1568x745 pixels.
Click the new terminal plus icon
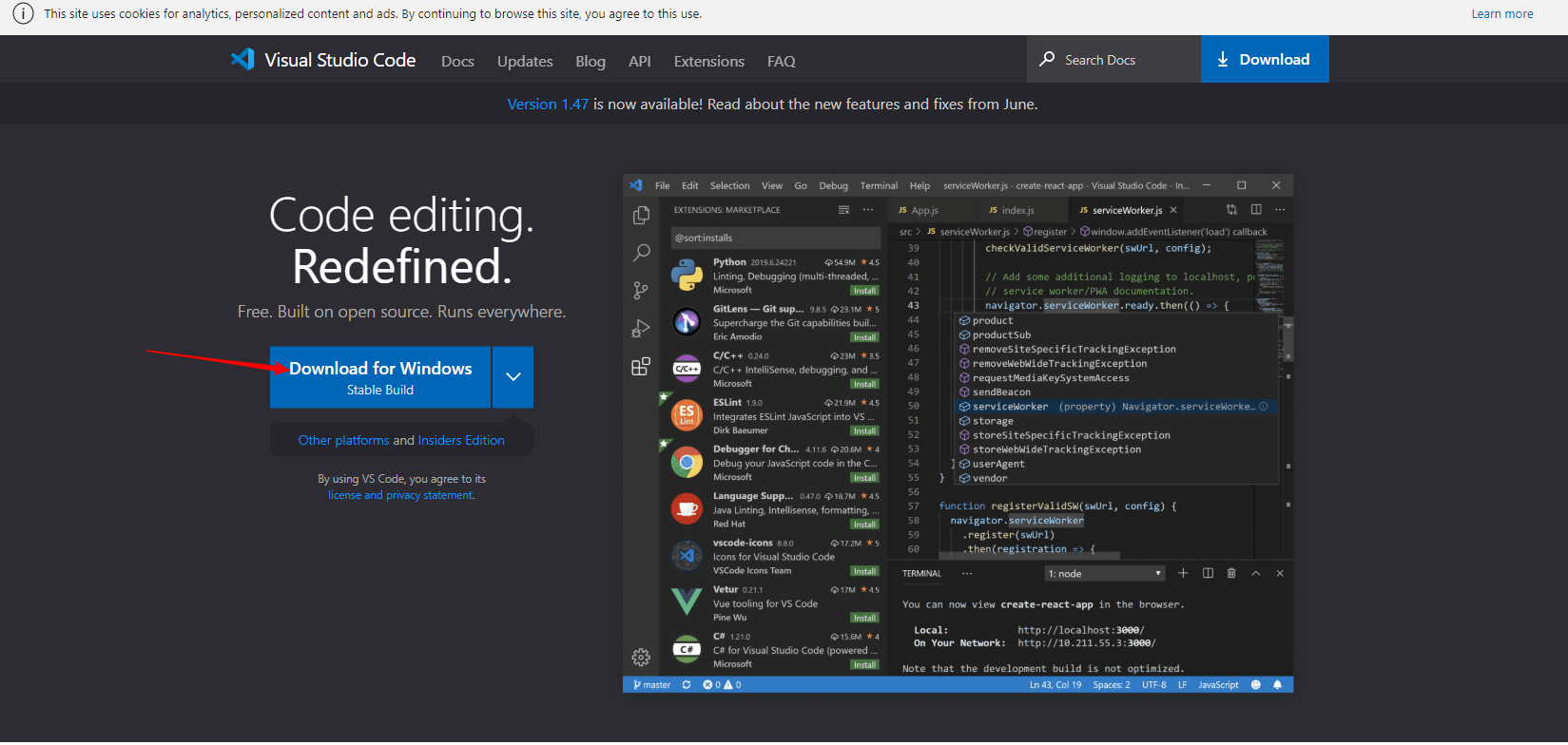coord(1183,573)
